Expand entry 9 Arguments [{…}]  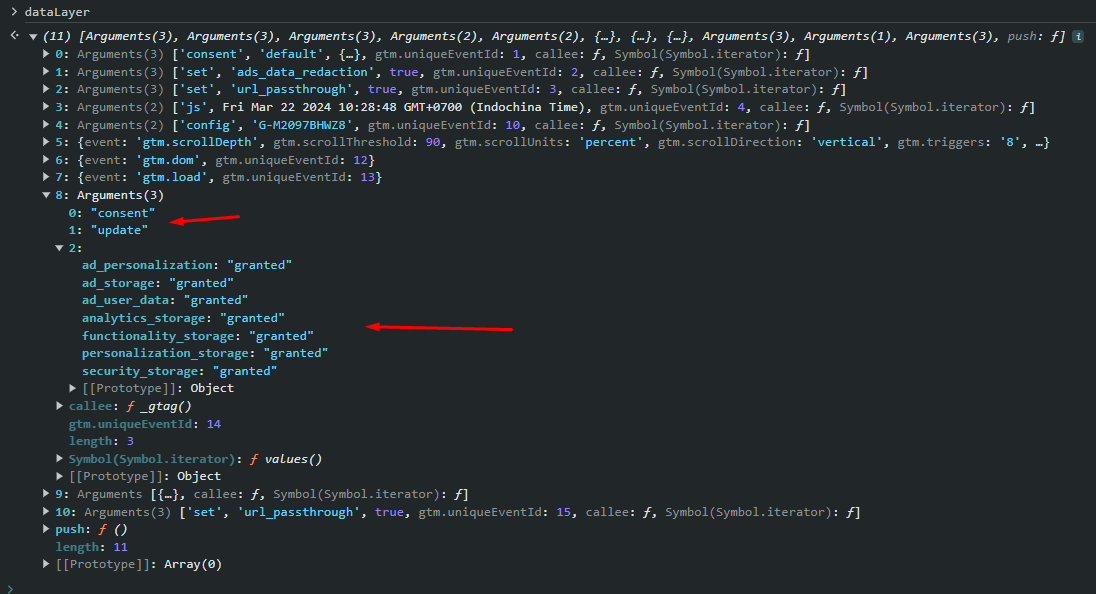pyautogui.click(x=46, y=494)
